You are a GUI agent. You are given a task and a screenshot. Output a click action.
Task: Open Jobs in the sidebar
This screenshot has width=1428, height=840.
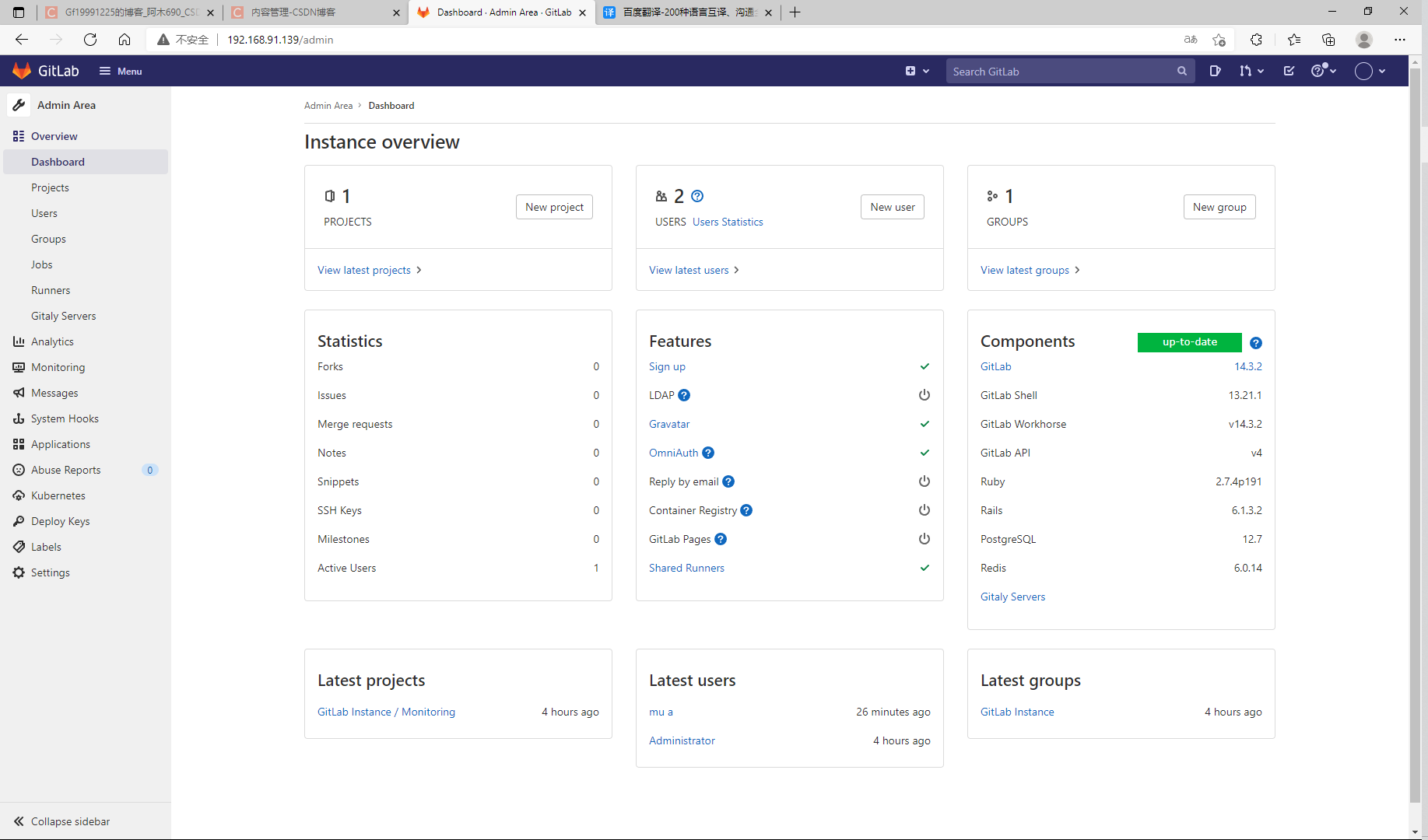(42, 264)
